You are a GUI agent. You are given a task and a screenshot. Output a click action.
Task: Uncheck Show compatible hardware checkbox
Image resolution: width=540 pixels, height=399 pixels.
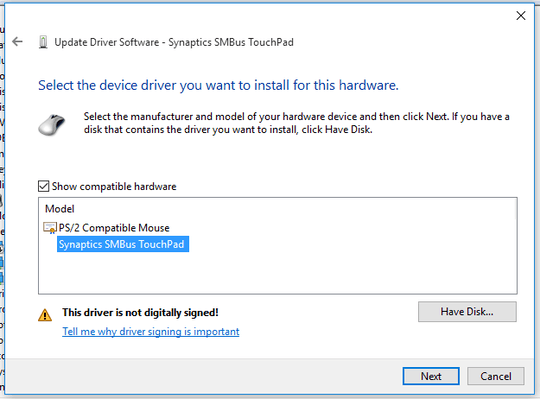(43, 186)
